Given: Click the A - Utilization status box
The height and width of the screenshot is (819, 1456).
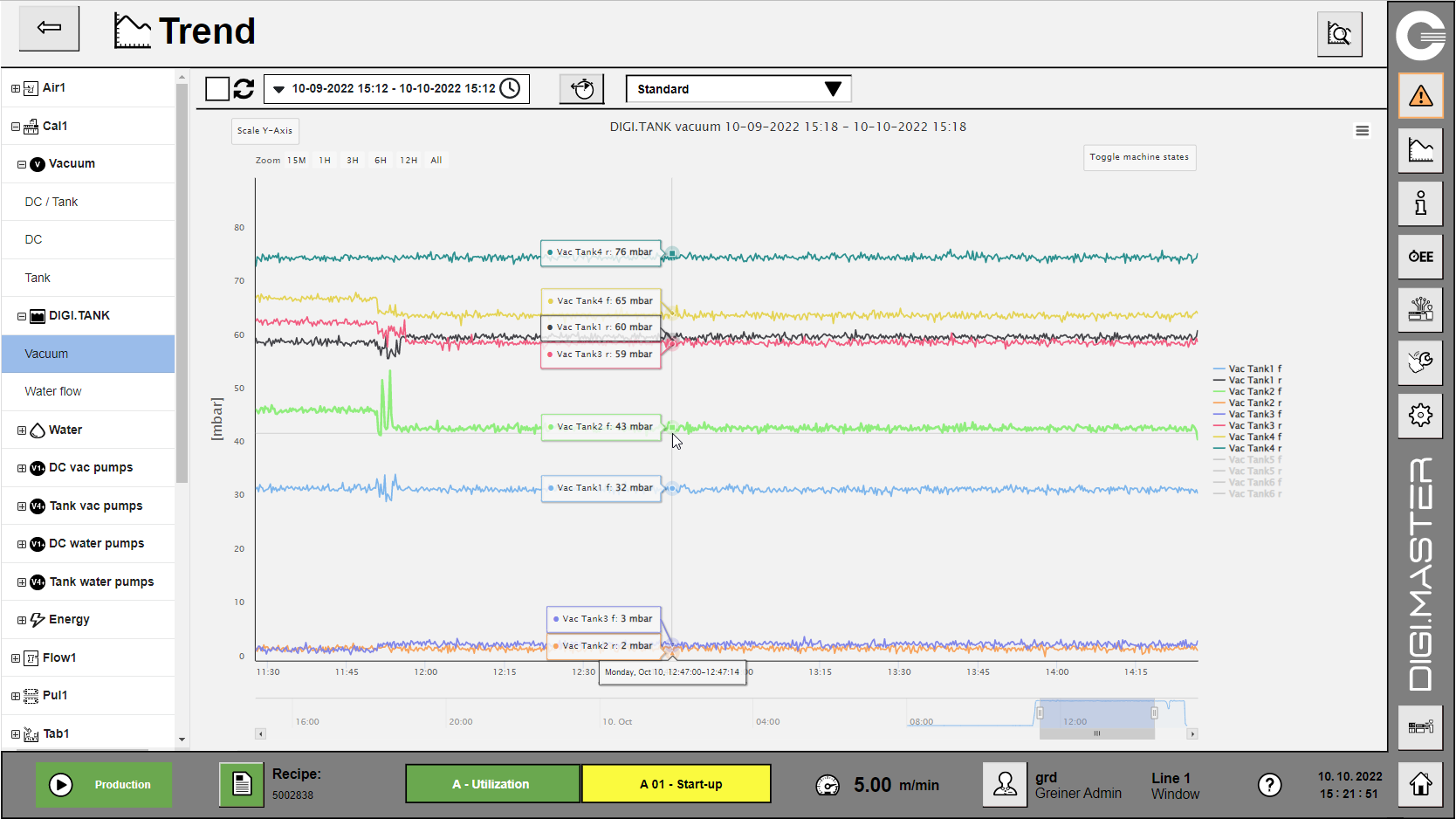Looking at the screenshot, I should click(x=492, y=784).
